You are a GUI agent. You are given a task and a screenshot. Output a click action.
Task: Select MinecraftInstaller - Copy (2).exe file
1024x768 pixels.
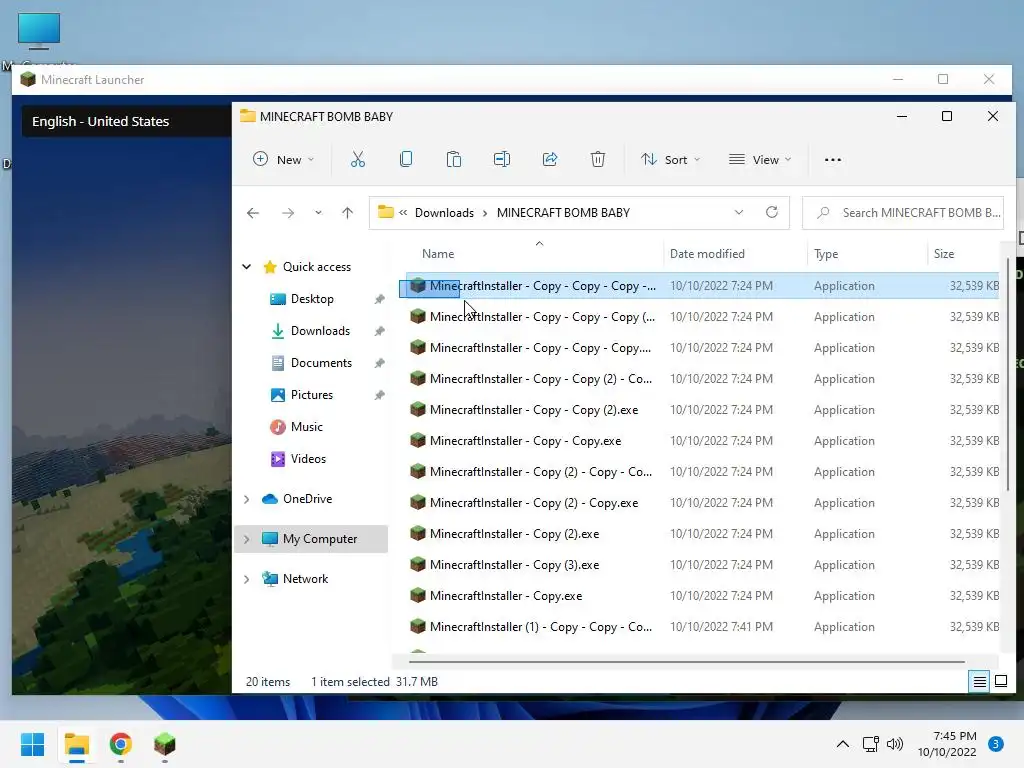(x=703, y=534)
